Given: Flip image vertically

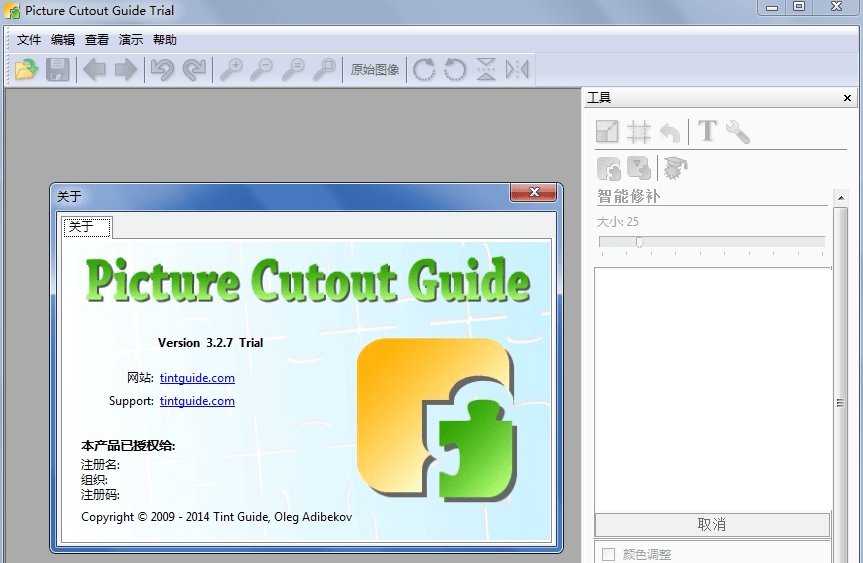Looking at the screenshot, I should 486,69.
